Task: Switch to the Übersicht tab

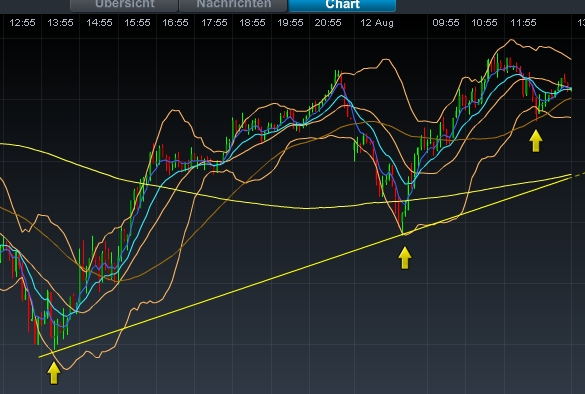Action: [x=124, y=5]
